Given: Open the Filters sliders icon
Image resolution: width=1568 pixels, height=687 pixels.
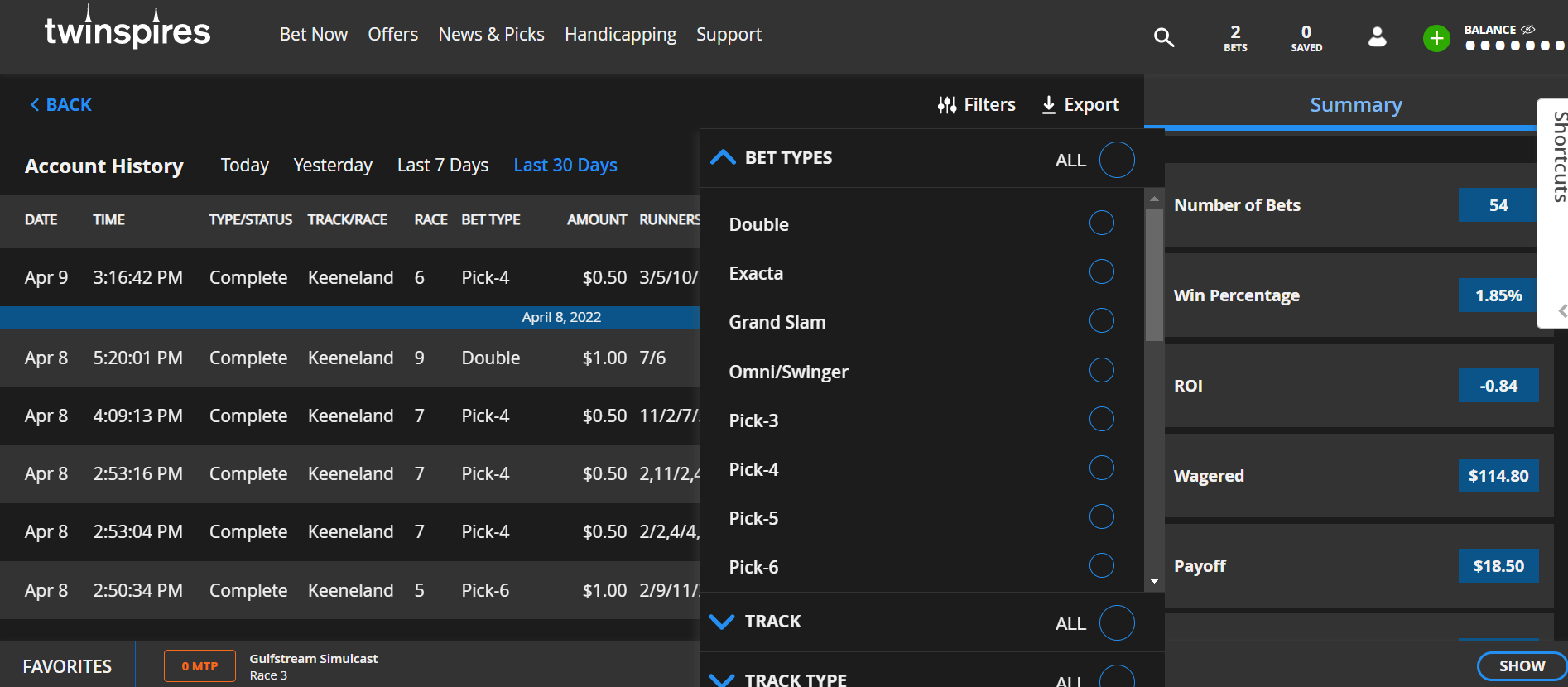Looking at the screenshot, I should 947,105.
